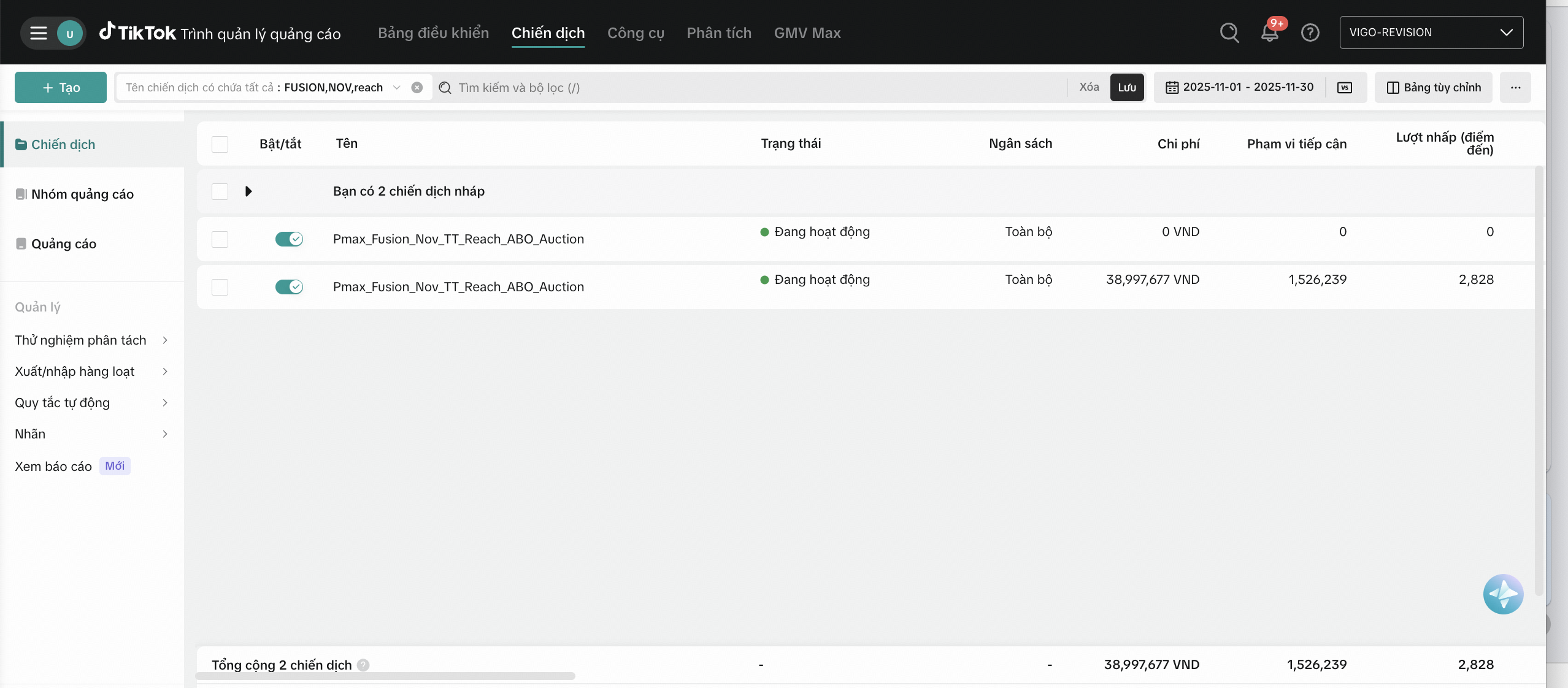Image resolution: width=1568 pixels, height=688 pixels.
Task: Click the compare dates VS icon
Action: pyautogui.click(x=1344, y=88)
